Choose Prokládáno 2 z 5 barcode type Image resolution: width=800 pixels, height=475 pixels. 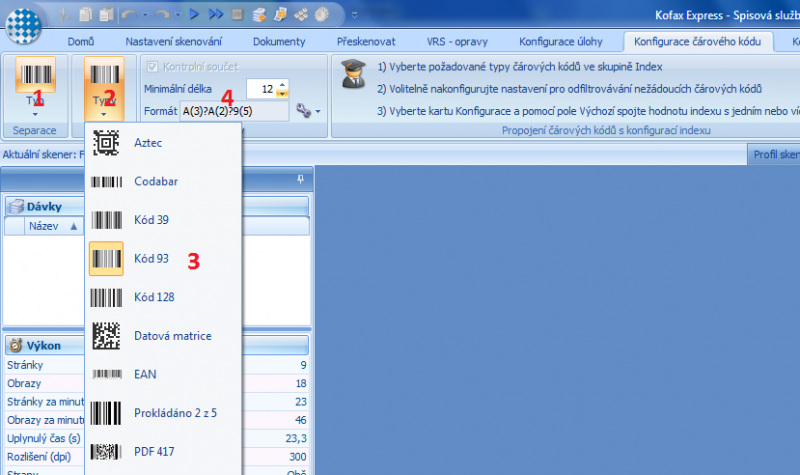[163, 413]
